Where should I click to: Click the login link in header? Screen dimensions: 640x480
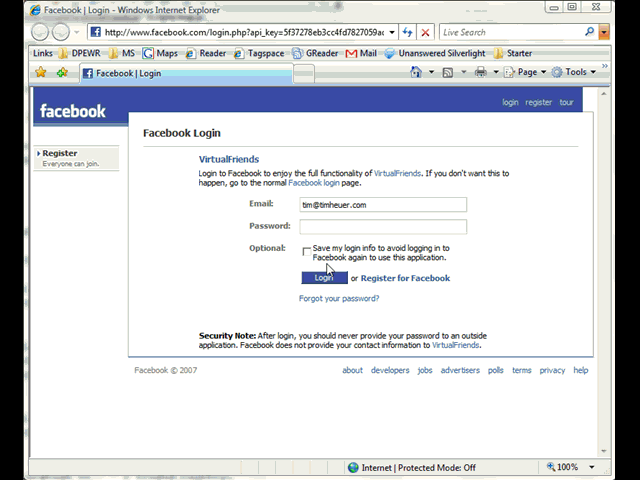point(510,102)
